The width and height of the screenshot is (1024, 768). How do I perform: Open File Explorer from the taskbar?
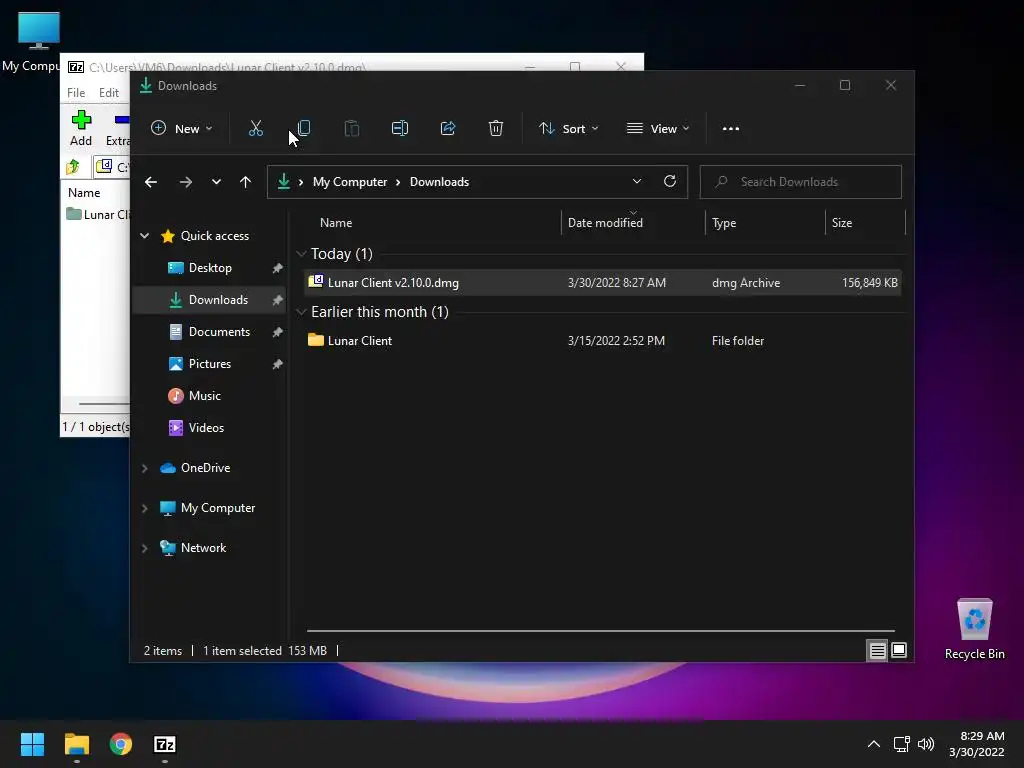(76, 744)
